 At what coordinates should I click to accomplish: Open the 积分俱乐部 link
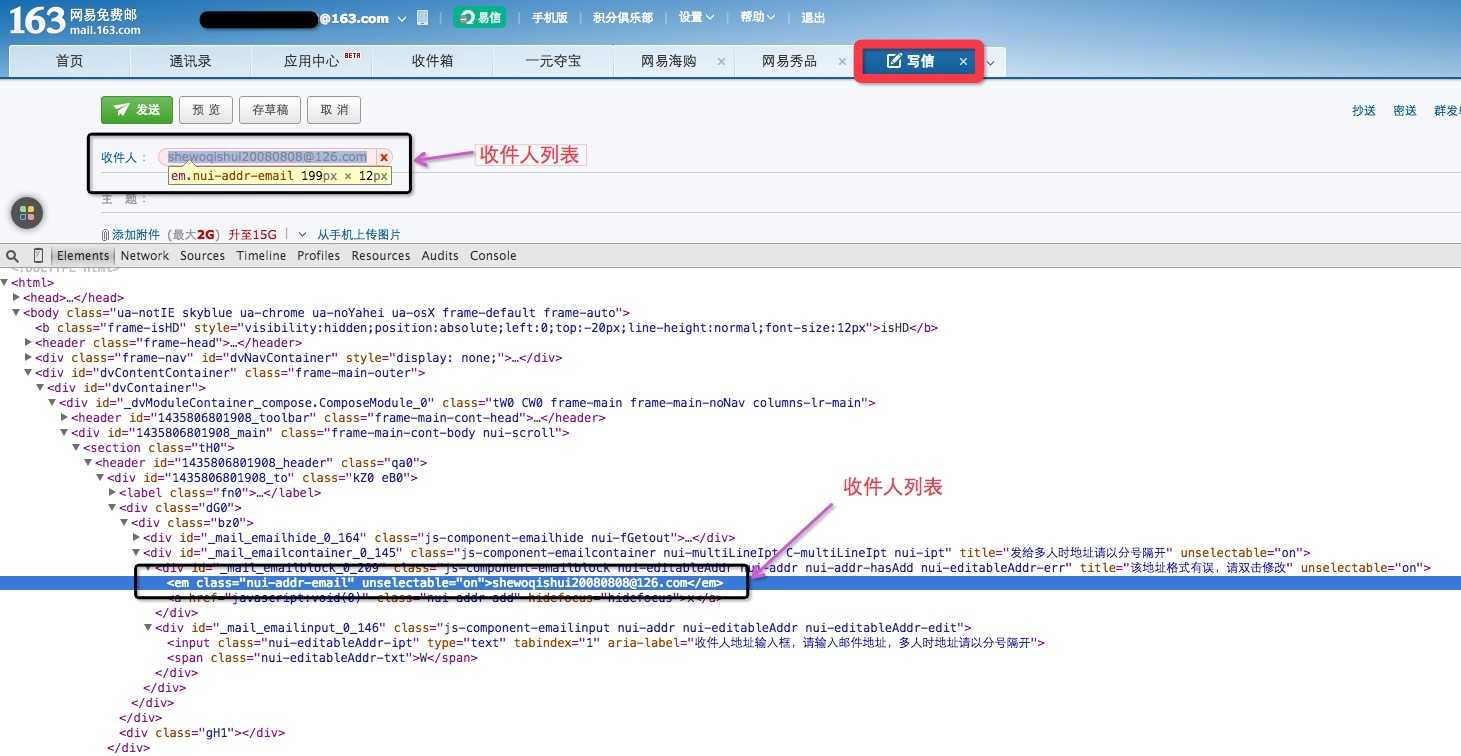coord(623,18)
